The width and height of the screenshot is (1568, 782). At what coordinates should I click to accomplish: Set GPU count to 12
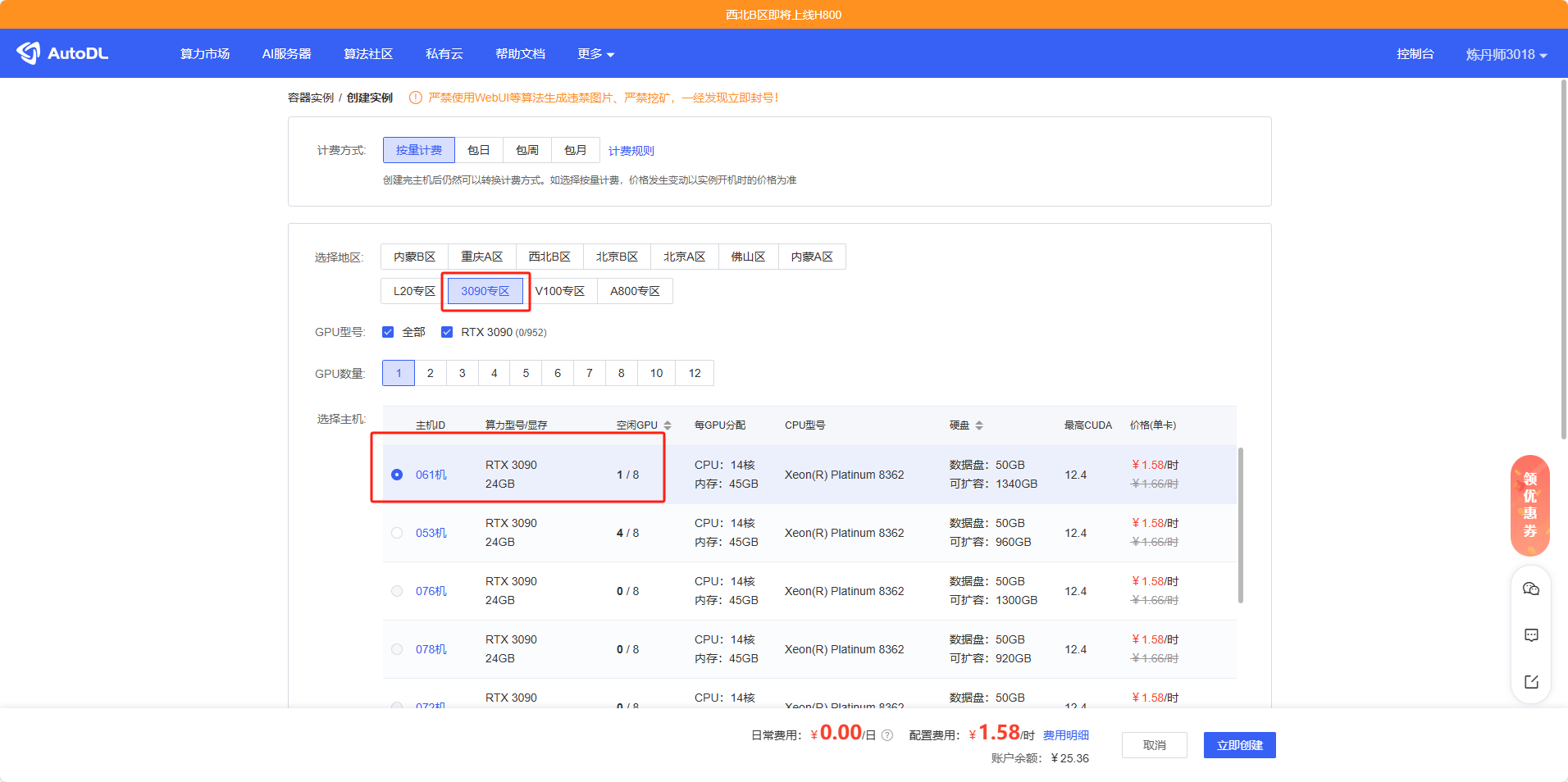[x=695, y=373]
